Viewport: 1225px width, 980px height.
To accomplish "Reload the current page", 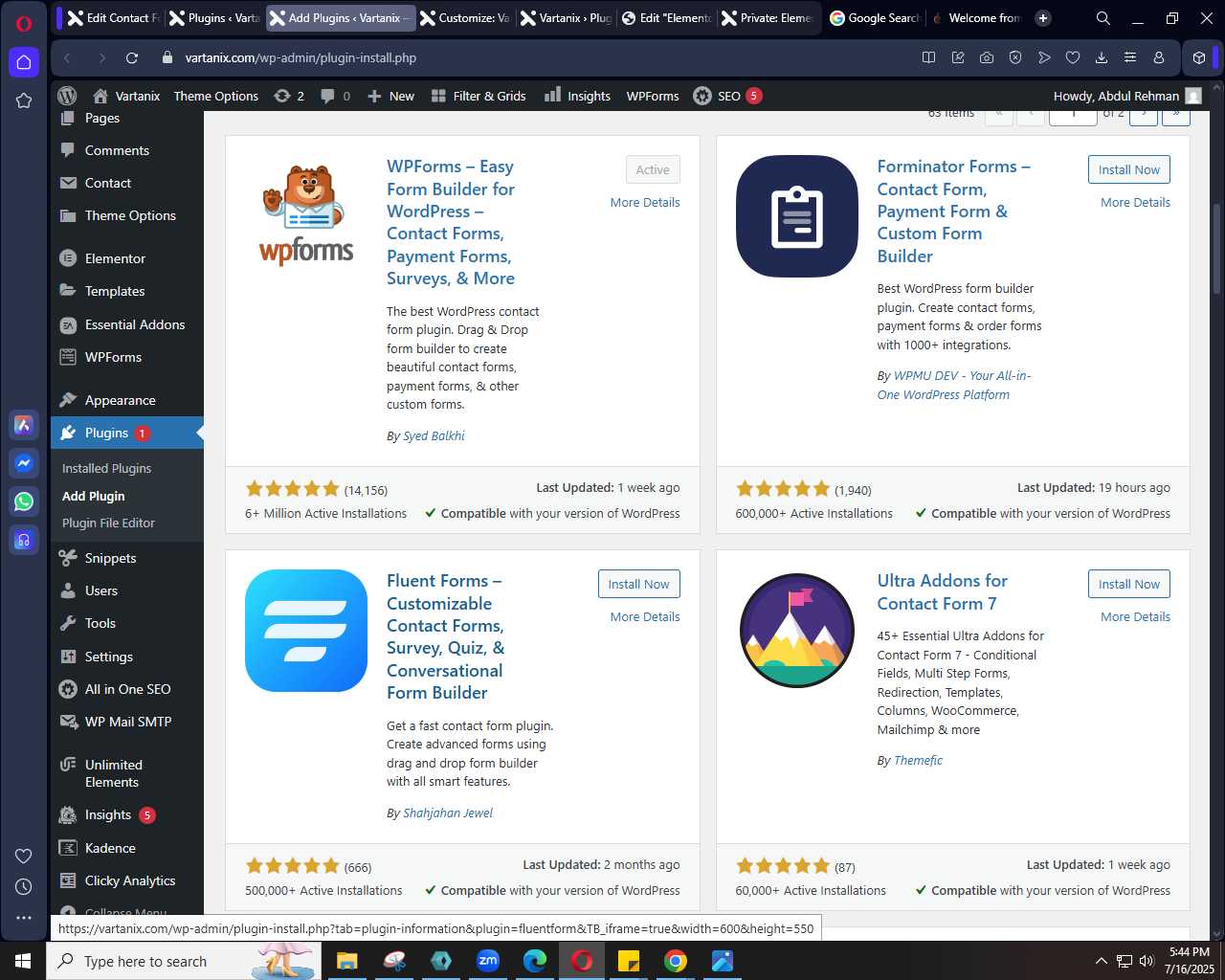I will (x=132, y=57).
